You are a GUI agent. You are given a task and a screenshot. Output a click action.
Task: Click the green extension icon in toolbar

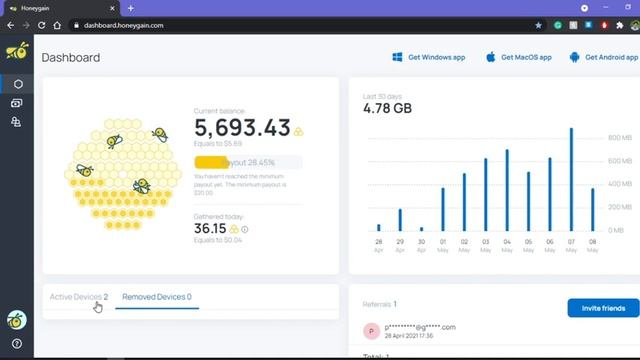click(x=558, y=25)
